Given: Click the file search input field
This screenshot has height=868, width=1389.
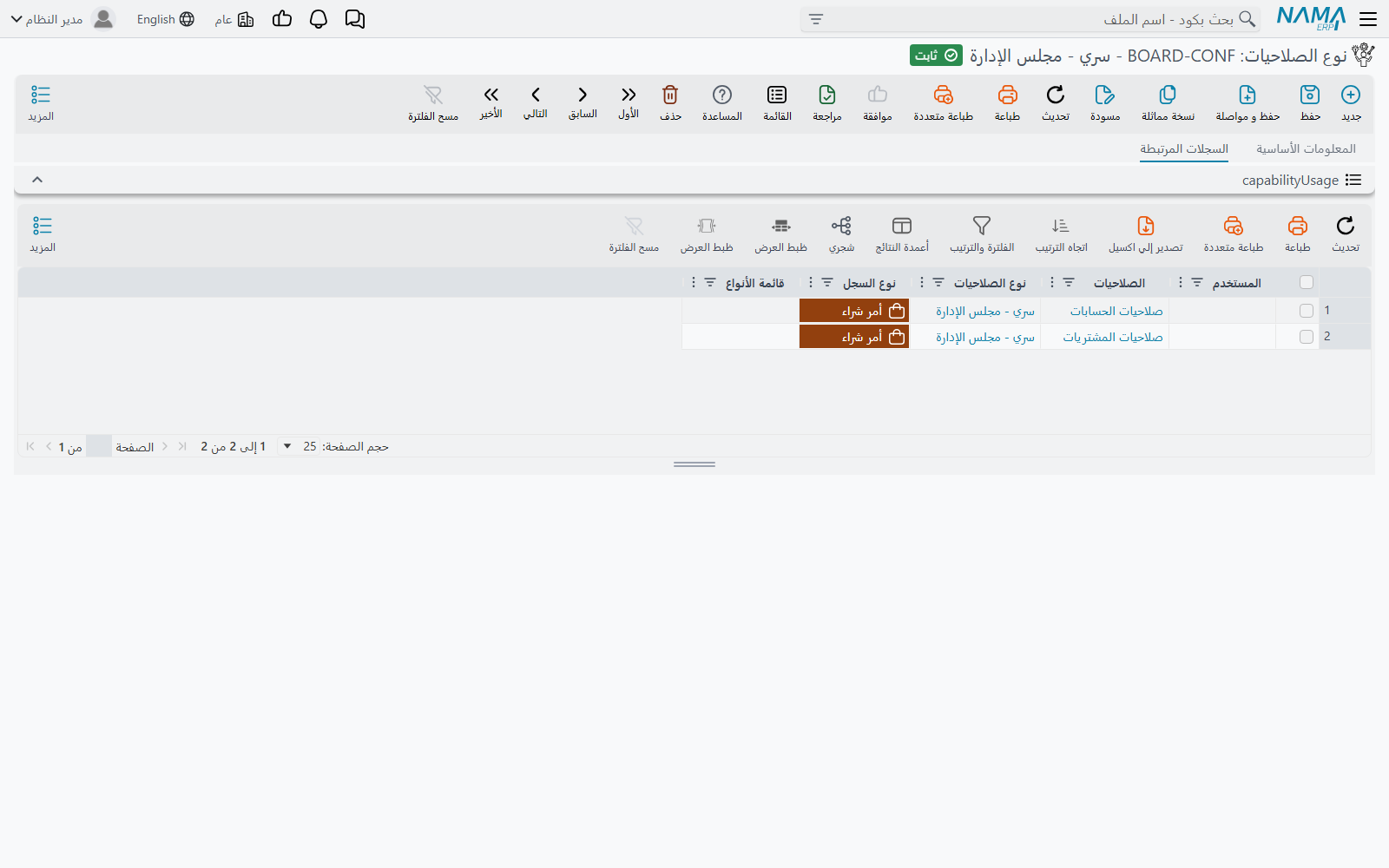Looking at the screenshot, I should click(x=1030, y=19).
